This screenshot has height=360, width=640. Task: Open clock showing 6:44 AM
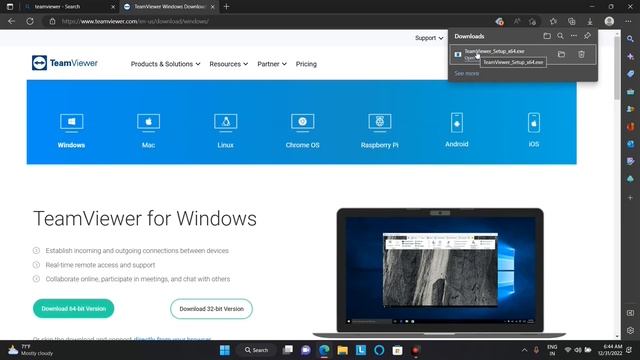tap(610, 350)
